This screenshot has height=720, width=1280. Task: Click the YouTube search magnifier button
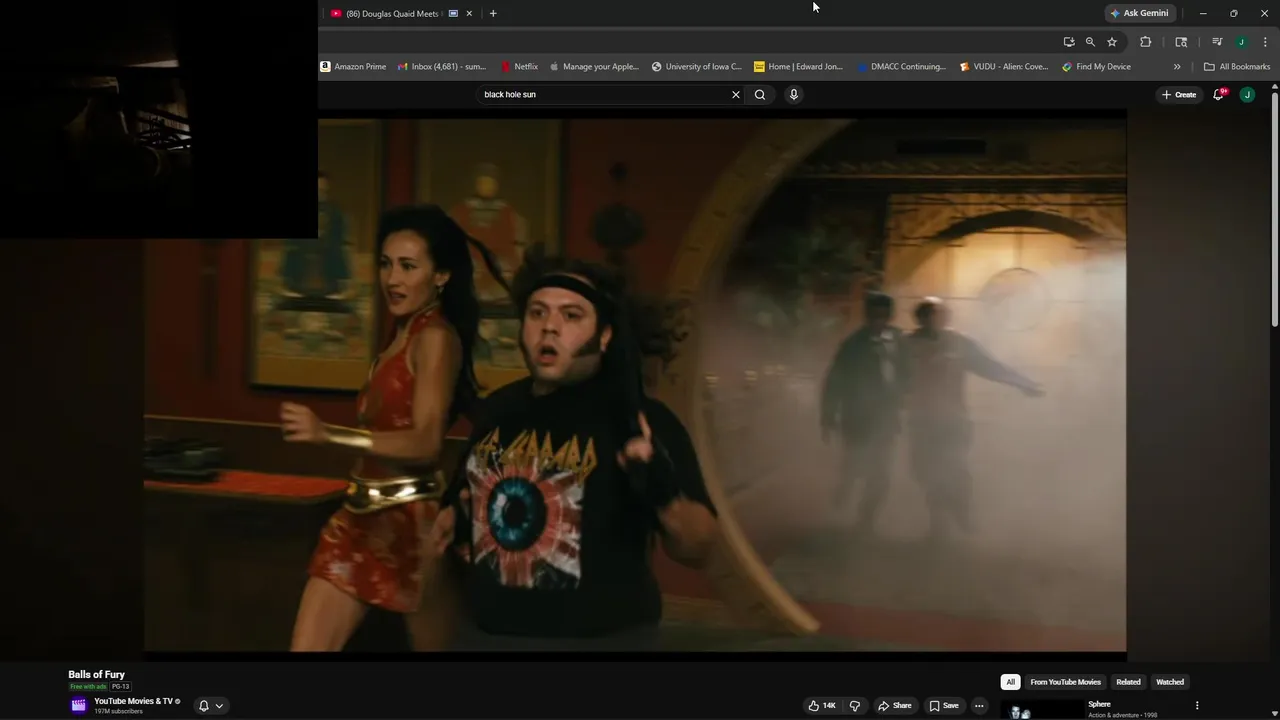[760, 95]
